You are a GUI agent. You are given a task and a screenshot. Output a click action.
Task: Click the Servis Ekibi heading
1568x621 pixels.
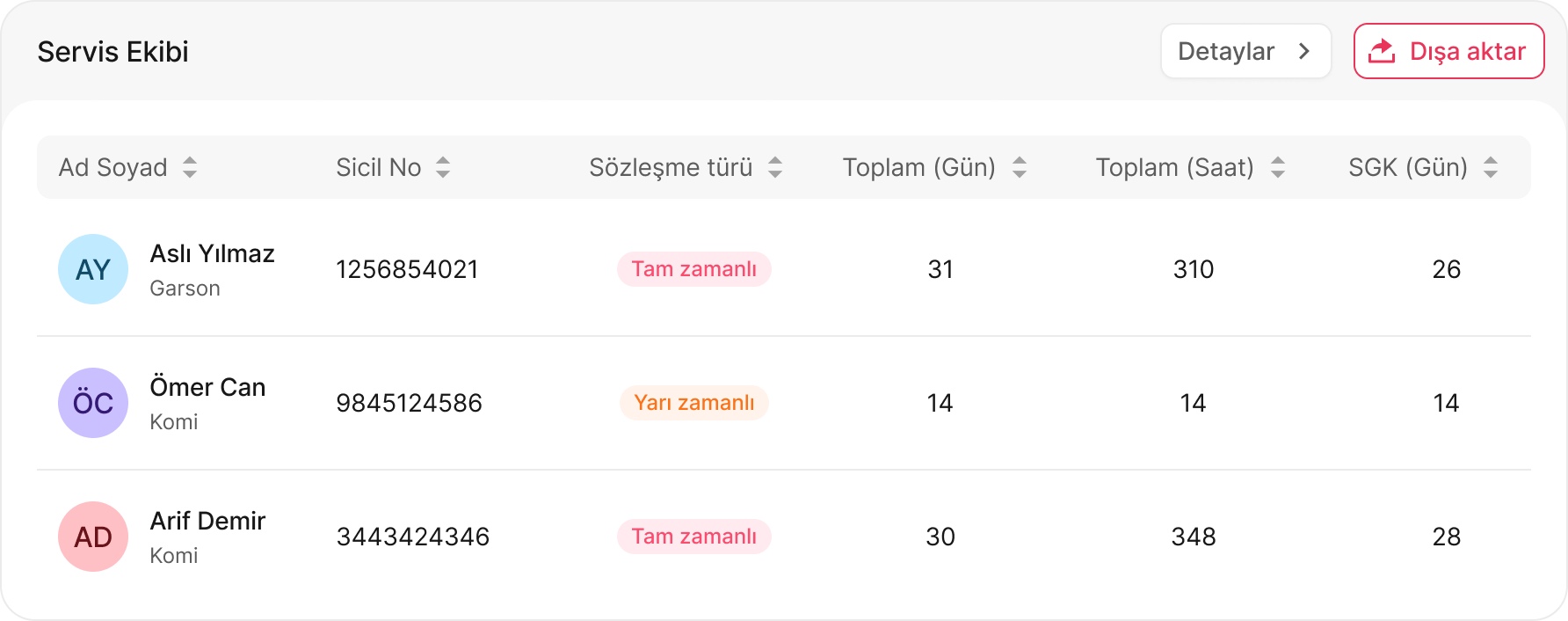click(113, 51)
